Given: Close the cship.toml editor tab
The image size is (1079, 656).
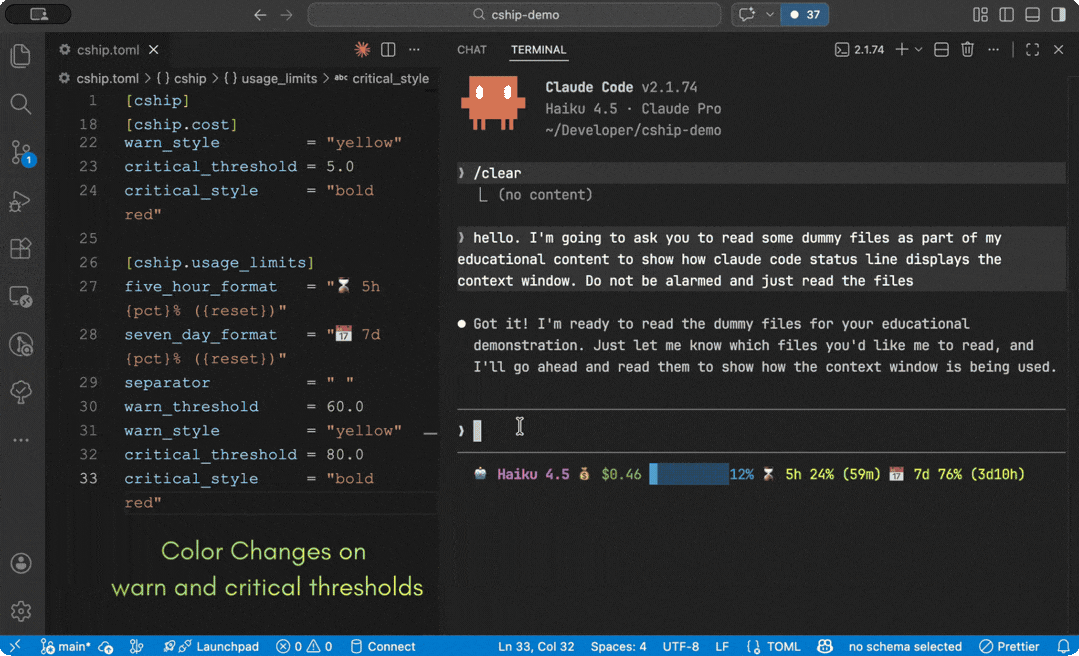Looking at the screenshot, I should tap(153, 50).
